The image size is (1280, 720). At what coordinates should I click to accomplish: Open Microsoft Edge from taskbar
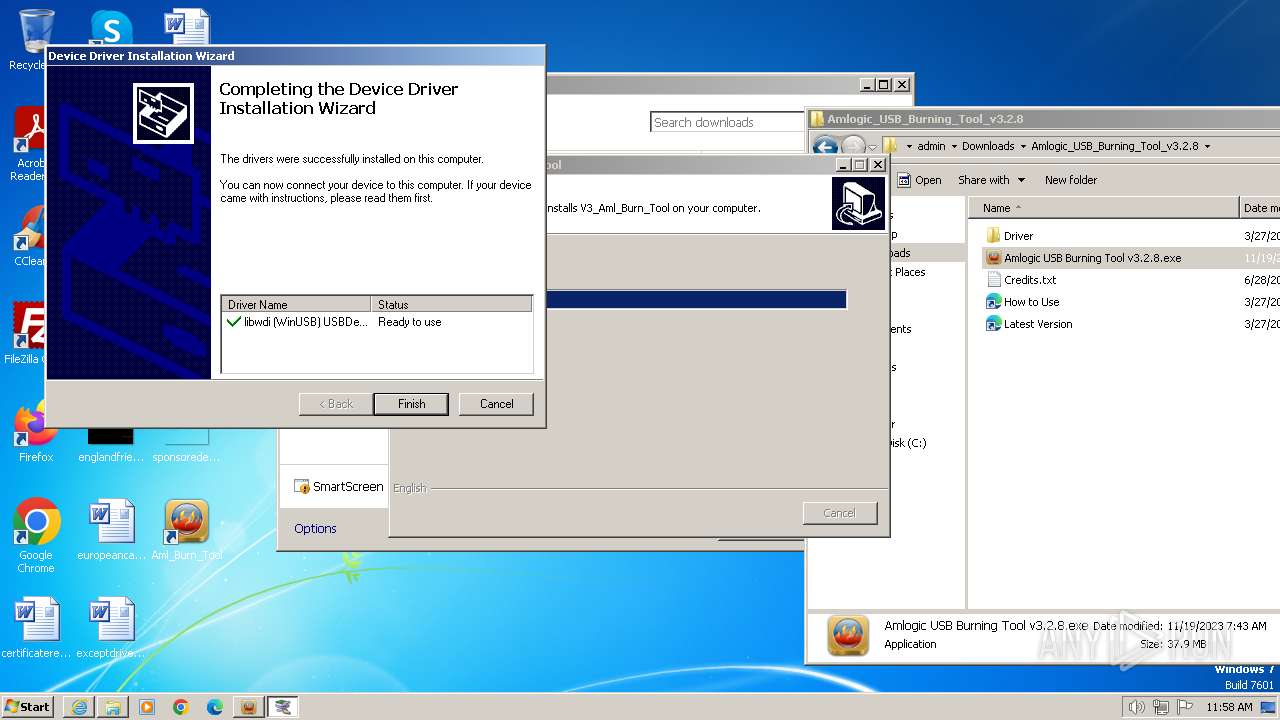point(215,707)
